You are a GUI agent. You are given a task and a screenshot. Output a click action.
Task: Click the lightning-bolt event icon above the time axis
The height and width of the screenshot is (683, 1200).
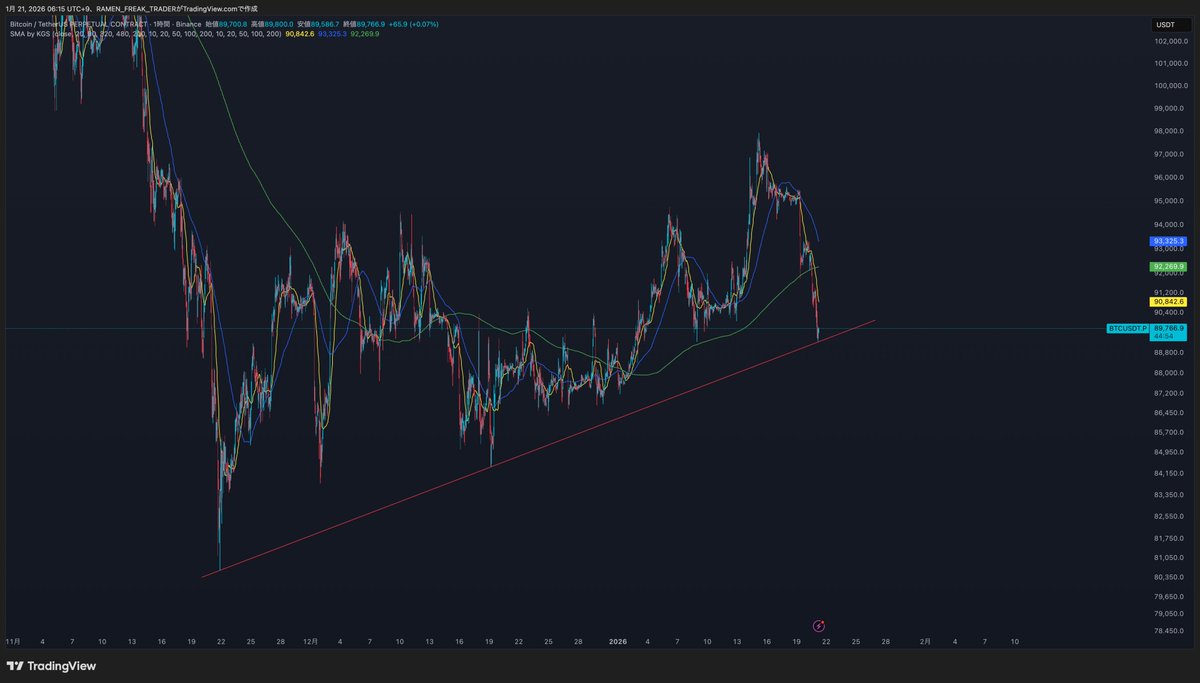[819, 625]
